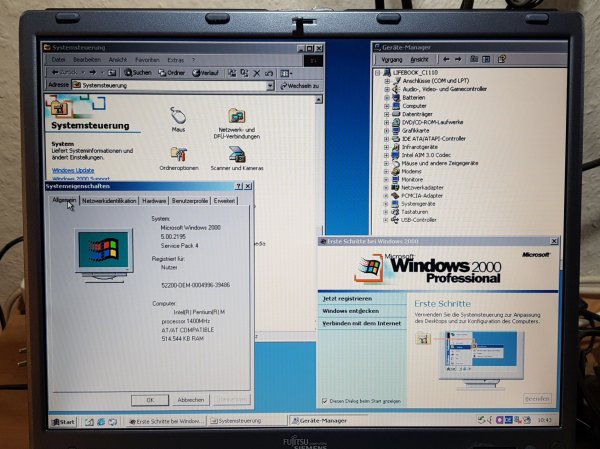The width and height of the screenshot is (600, 449).
Task: Switch to Systemsteuerung taskbar button
Action: tap(247, 421)
